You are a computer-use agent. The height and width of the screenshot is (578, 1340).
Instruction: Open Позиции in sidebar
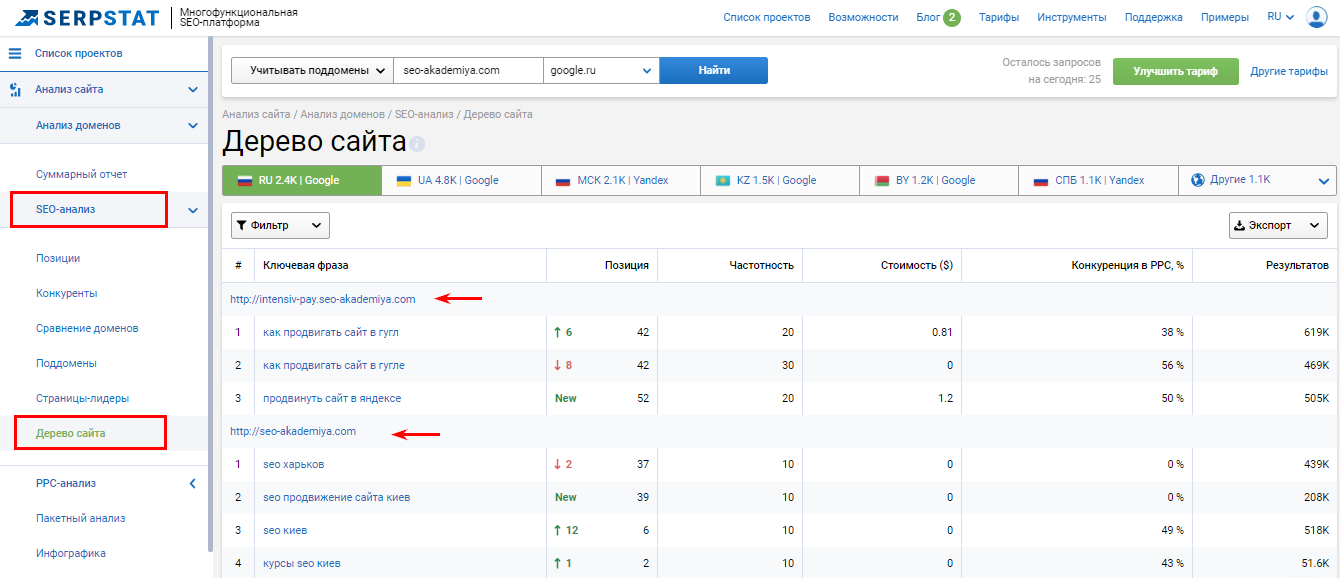pos(58,258)
